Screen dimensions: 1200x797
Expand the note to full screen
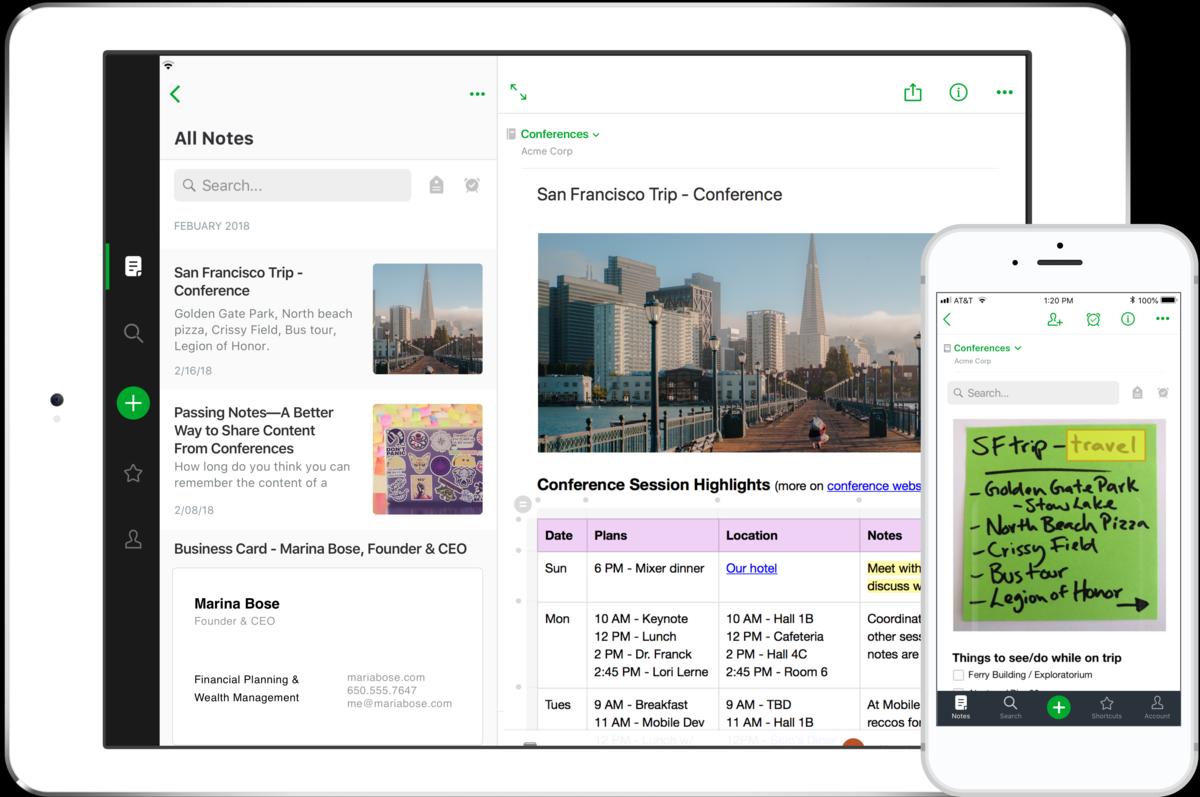pos(518,92)
